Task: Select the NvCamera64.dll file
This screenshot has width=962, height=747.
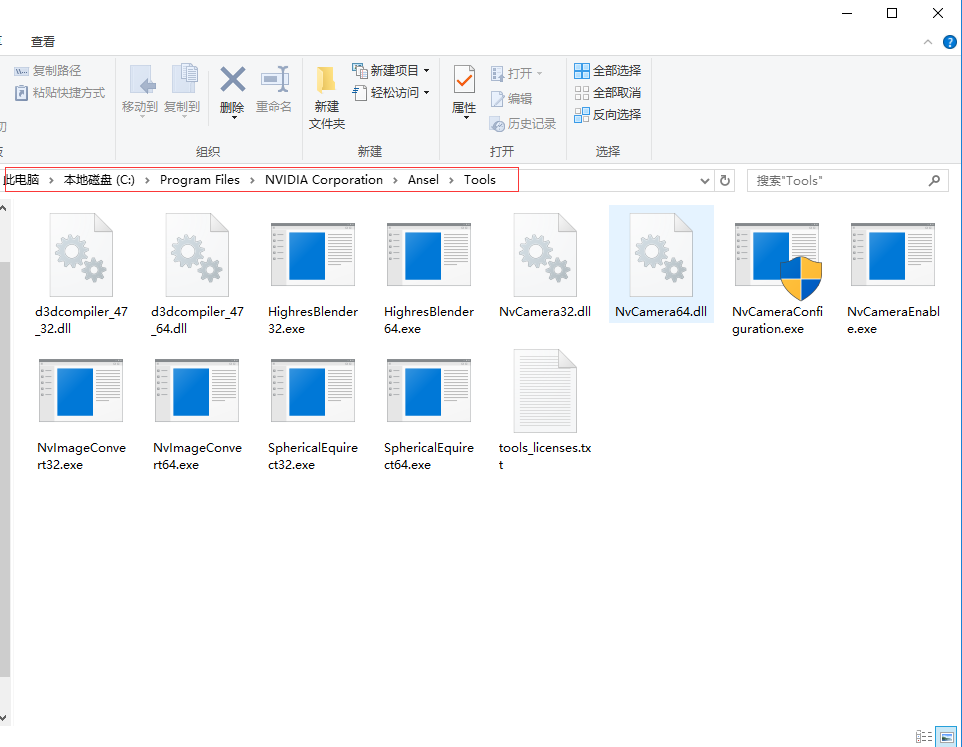Action: click(661, 264)
